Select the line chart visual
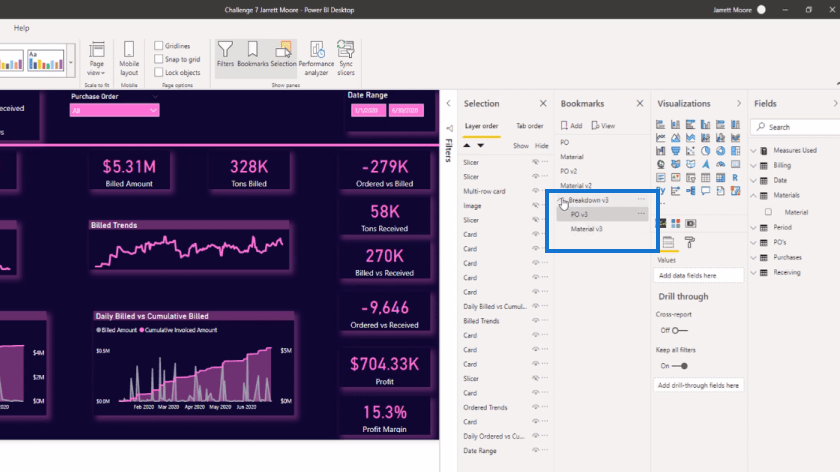This screenshot has height=472, width=840. pyautogui.click(x=661, y=138)
